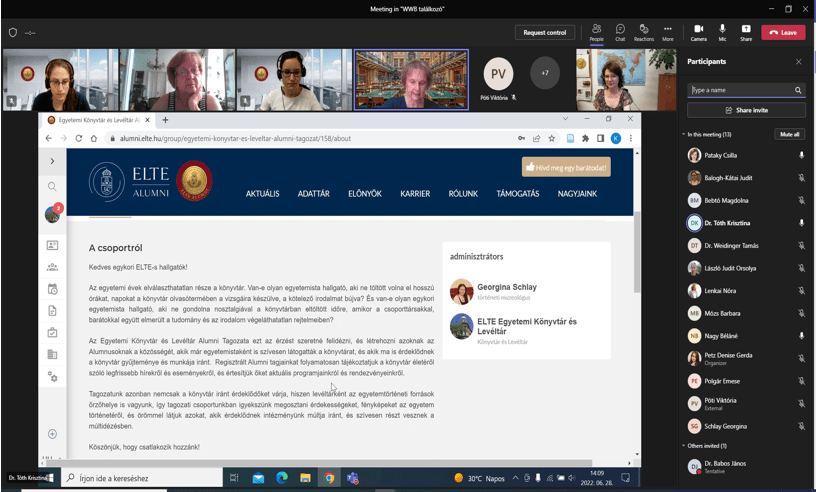Click the page vertical scrollbar
Viewport: 816px width, 492px height.
point(637,251)
